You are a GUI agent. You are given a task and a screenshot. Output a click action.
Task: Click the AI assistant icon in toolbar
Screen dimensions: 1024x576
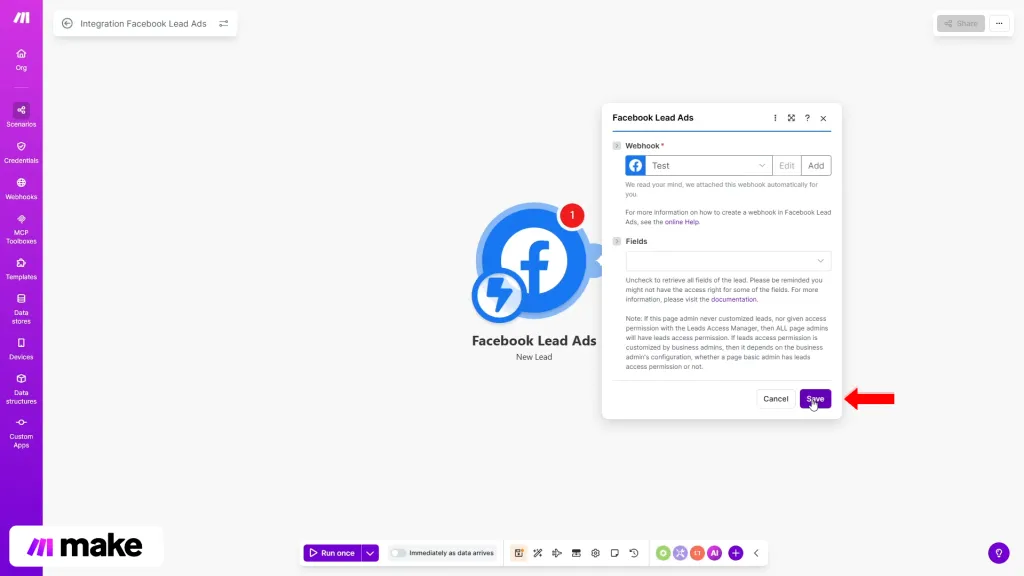click(x=714, y=553)
